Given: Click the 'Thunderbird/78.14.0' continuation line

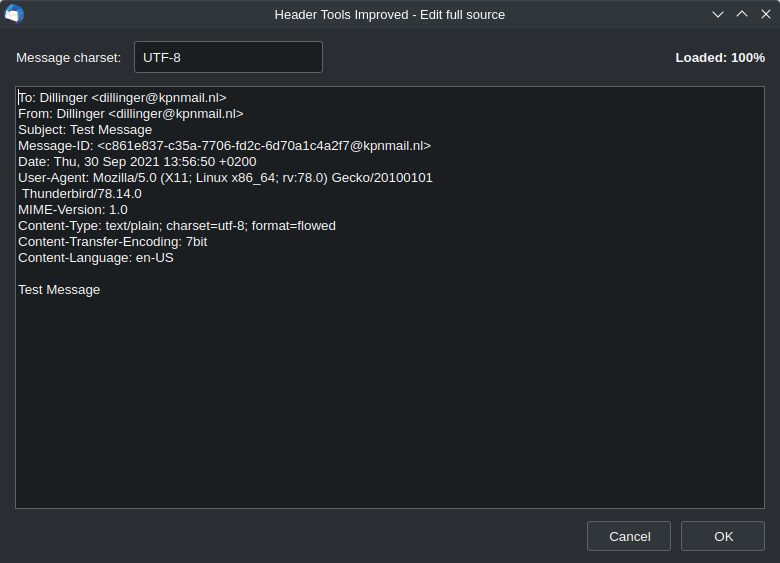Looking at the screenshot, I should [x=82, y=194].
